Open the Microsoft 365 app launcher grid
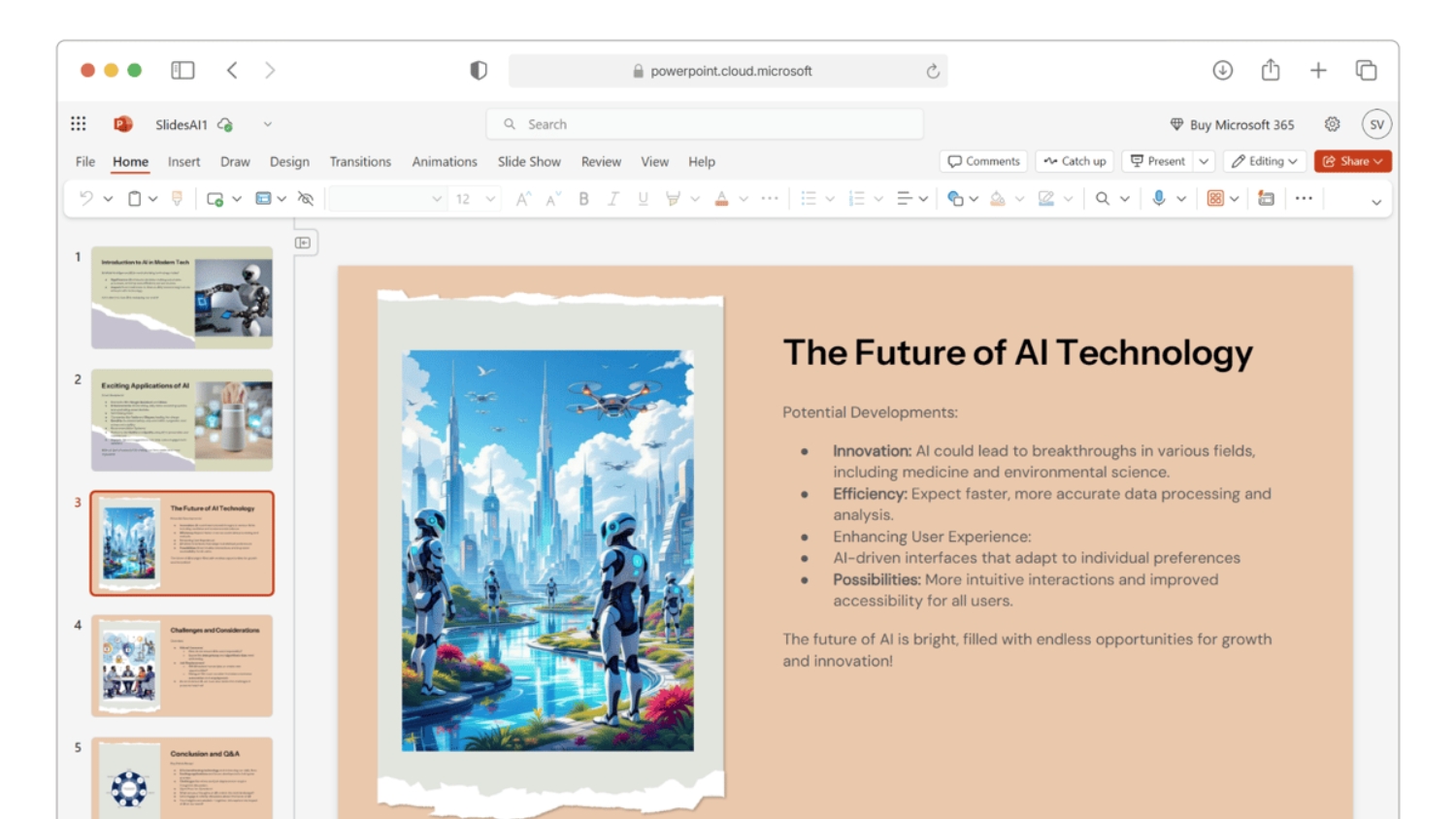This screenshot has height=819, width=1456. tap(79, 124)
